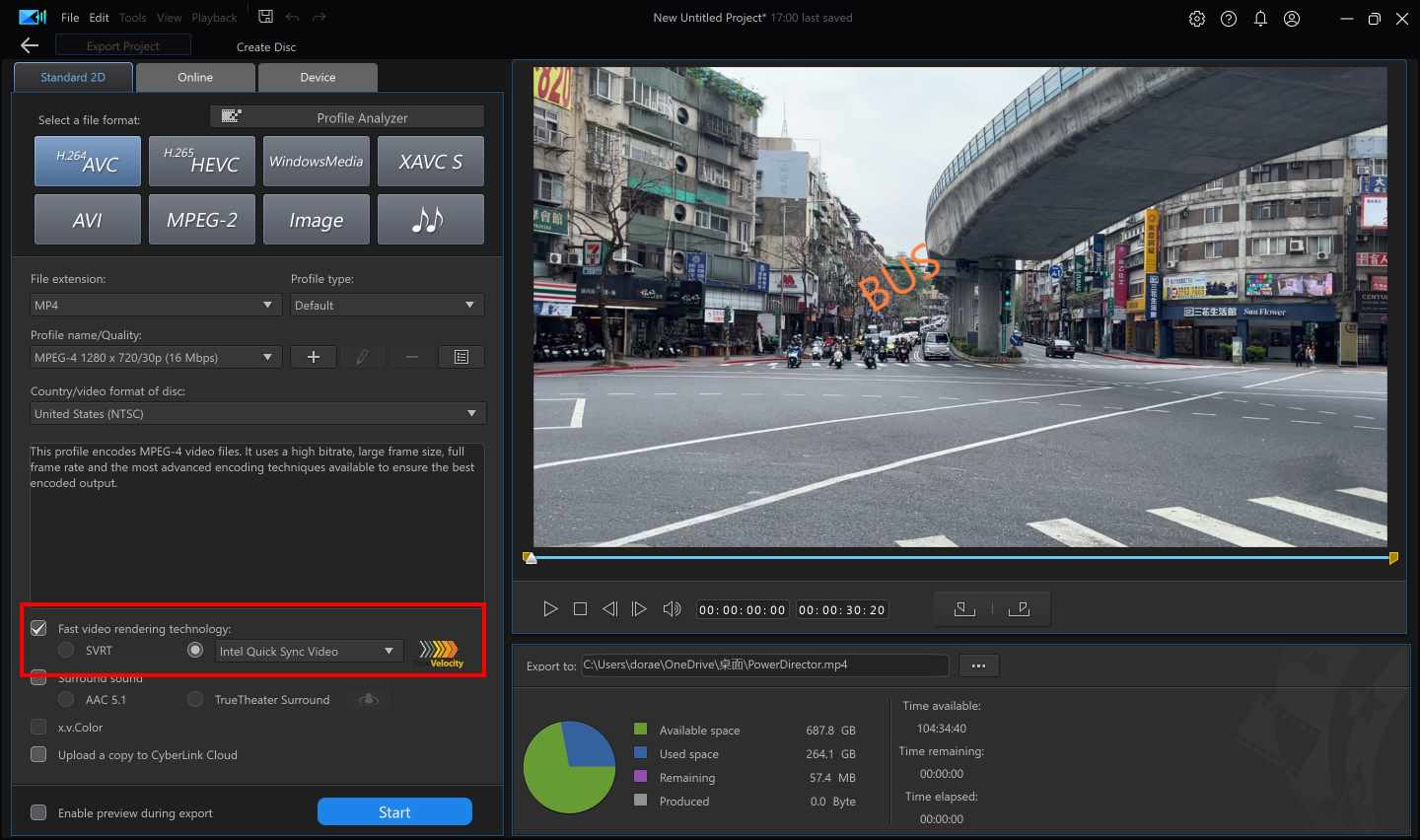Click Export to file path field
The image size is (1420, 840).
pos(764,665)
